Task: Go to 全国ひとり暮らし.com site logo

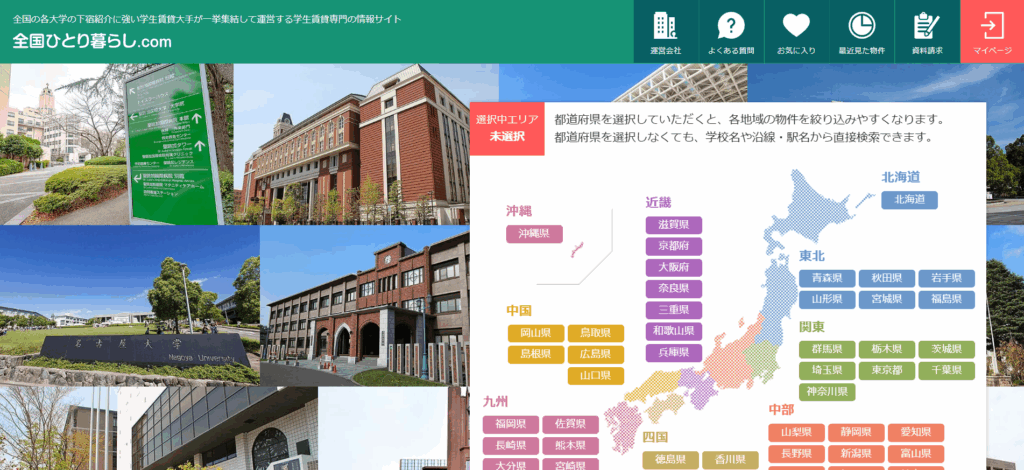Action: (92, 42)
